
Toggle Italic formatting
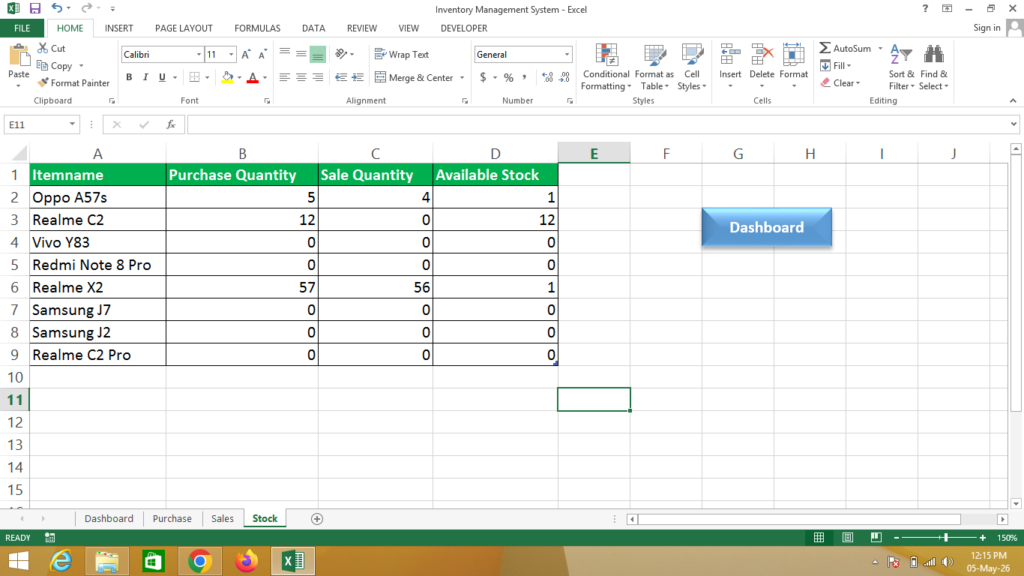(145, 77)
